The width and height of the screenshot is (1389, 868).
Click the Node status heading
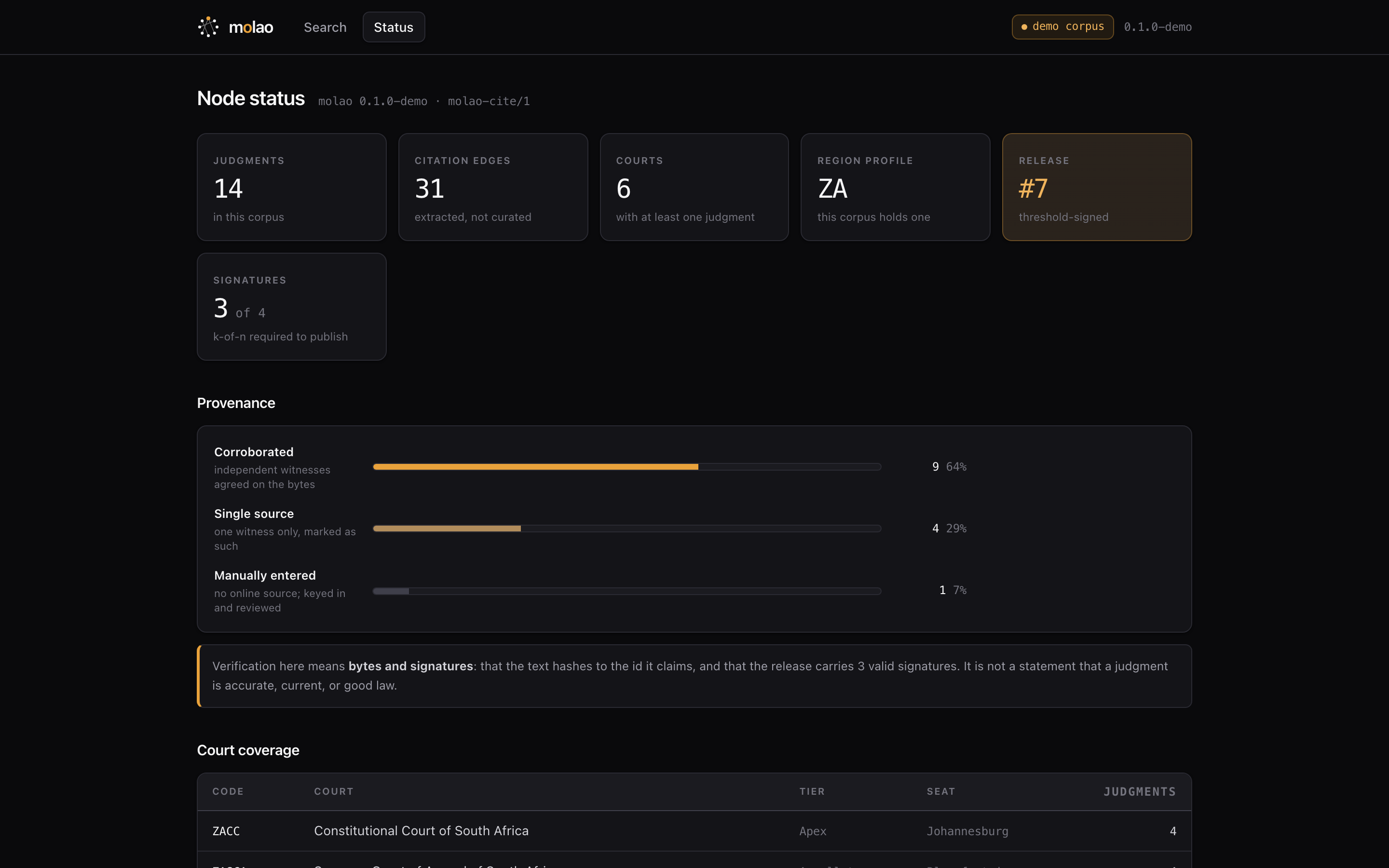click(x=251, y=98)
